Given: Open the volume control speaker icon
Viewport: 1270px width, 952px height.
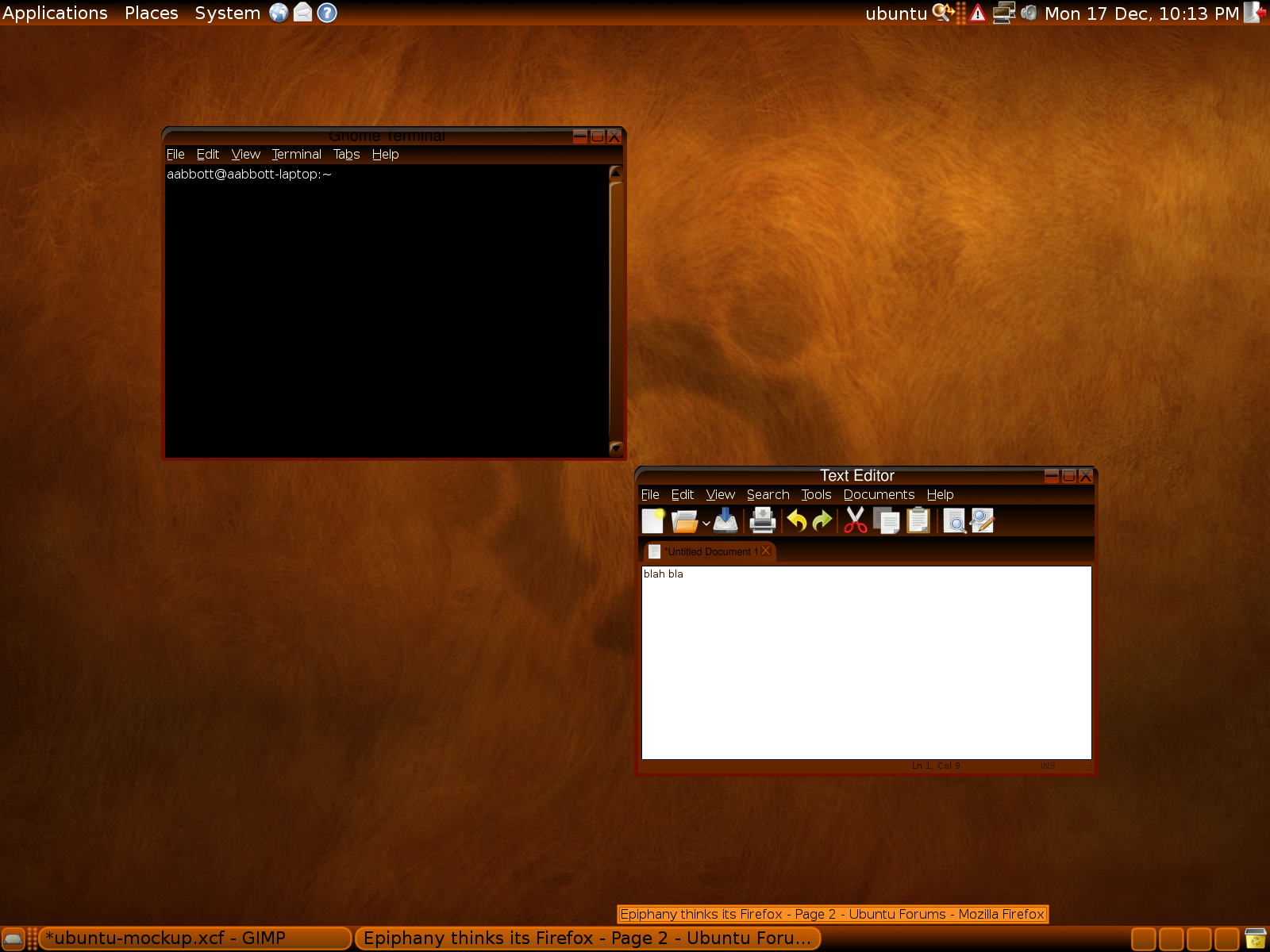Looking at the screenshot, I should click(x=1029, y=13).
